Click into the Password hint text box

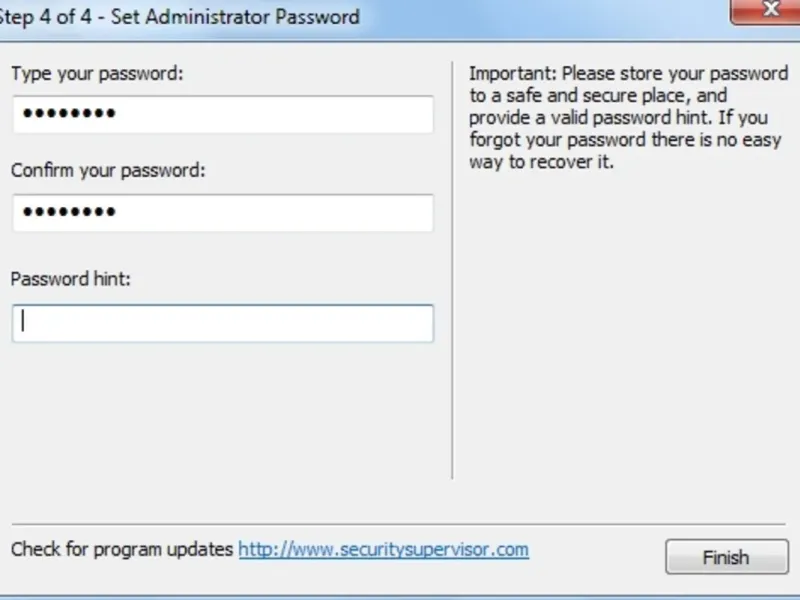click(222, 323)
